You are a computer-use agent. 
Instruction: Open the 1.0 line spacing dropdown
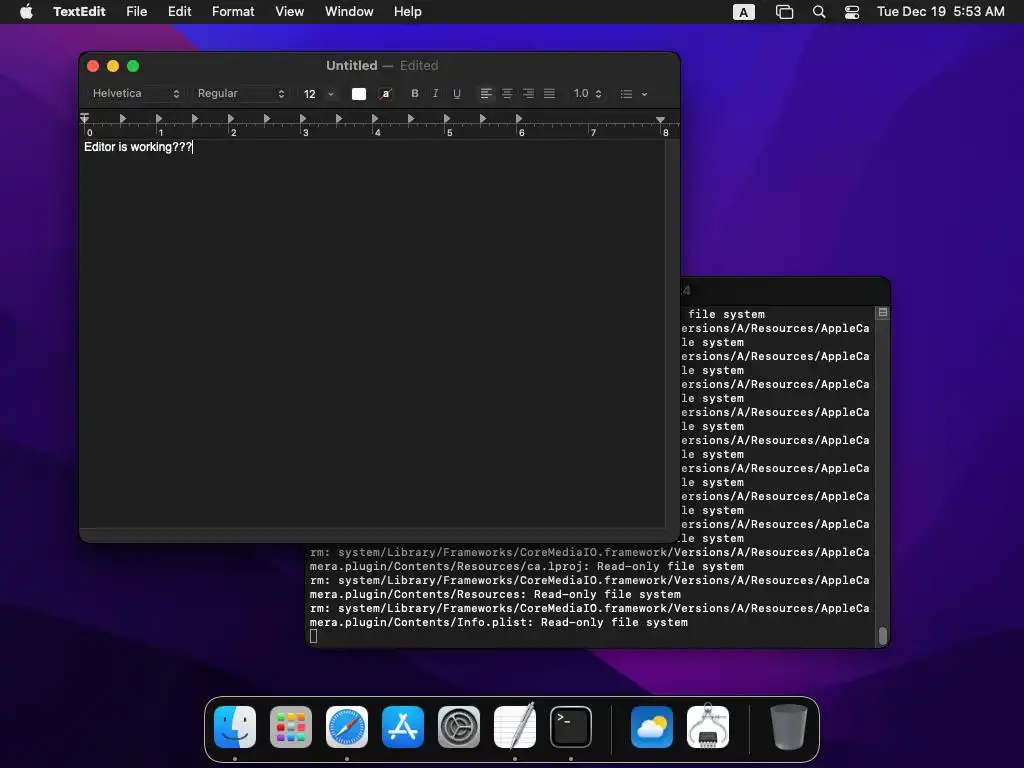click(587, 93)
